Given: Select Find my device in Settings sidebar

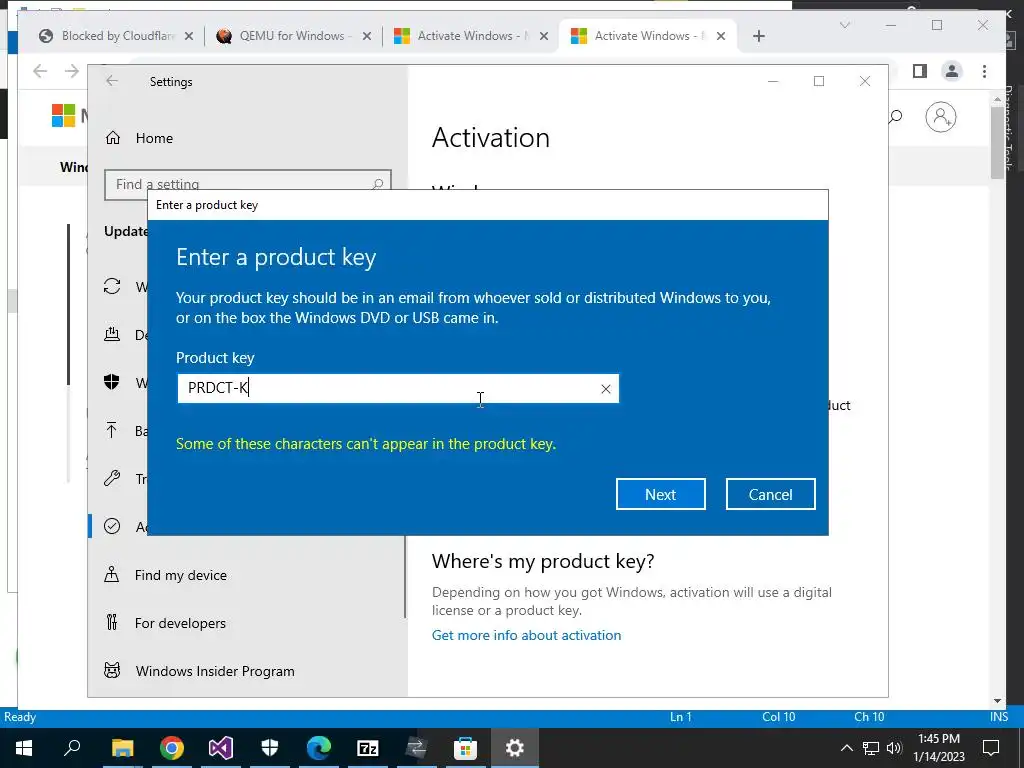Looking at the screenshot, I should tap(181, 575).
